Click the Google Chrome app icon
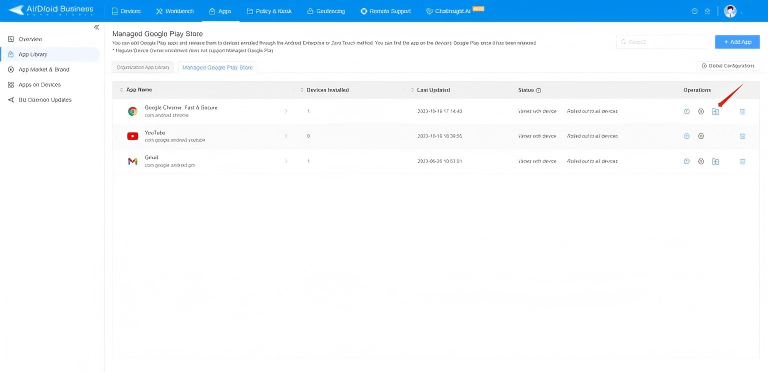Image resolution: width=768 pixels, height=372 pixels. (x=132, y=111)
